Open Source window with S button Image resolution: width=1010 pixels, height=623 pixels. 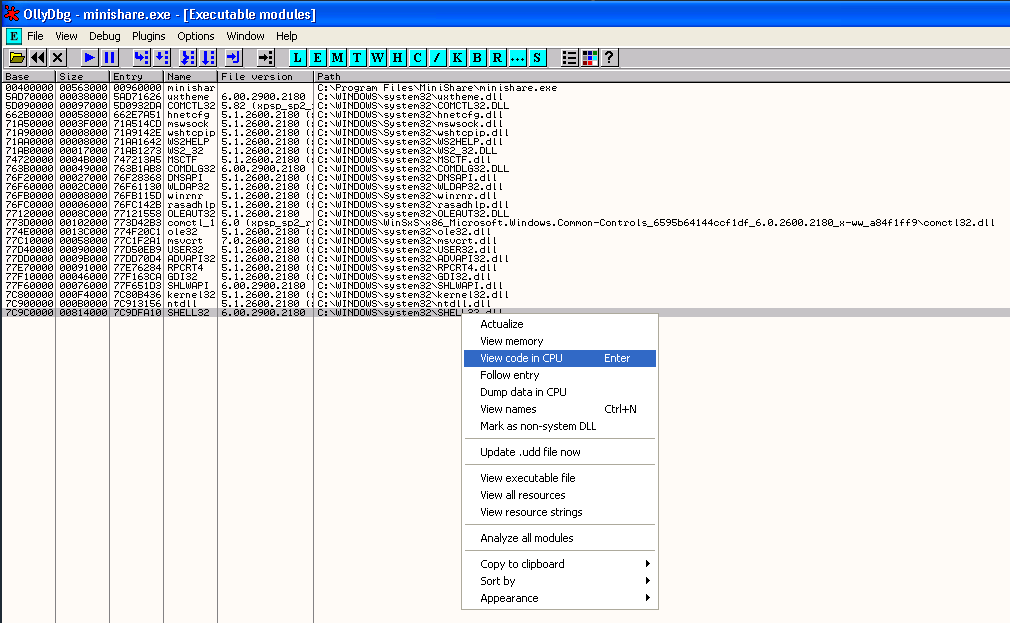pos(537,58)
